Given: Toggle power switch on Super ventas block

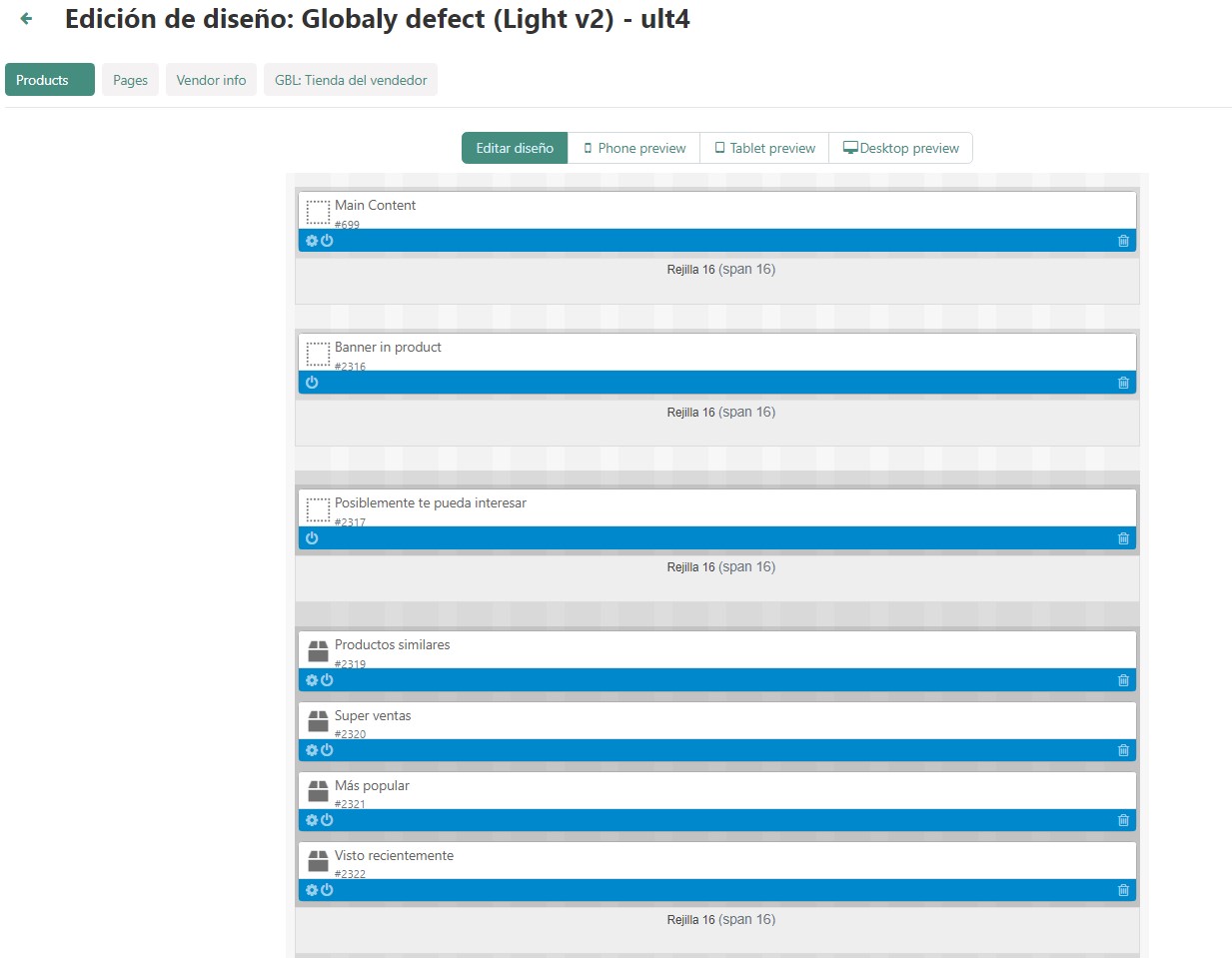Looking at the screenshot, I should [327, 750].
